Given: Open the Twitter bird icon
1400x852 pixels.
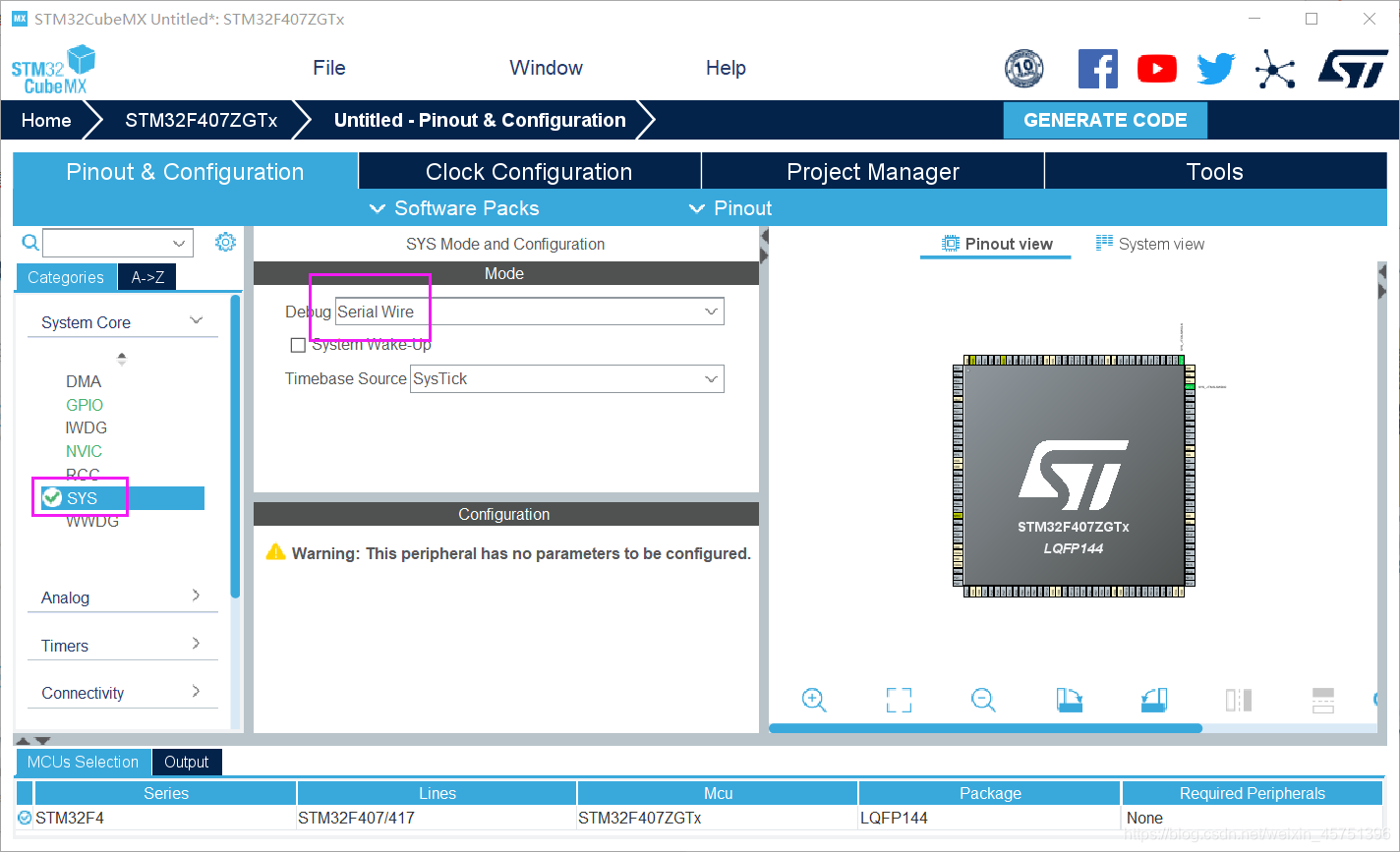Looking at the screenshot, I should pyautogui.click(x=1215, y=69).
